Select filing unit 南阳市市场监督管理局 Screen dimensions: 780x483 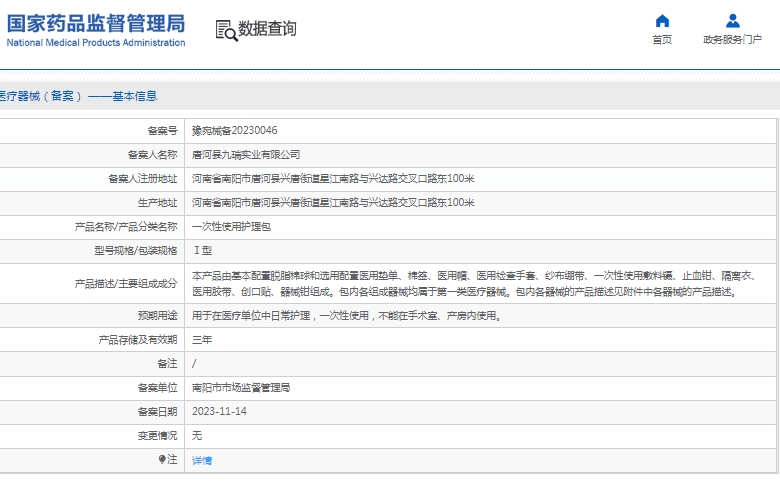(241, 387)
